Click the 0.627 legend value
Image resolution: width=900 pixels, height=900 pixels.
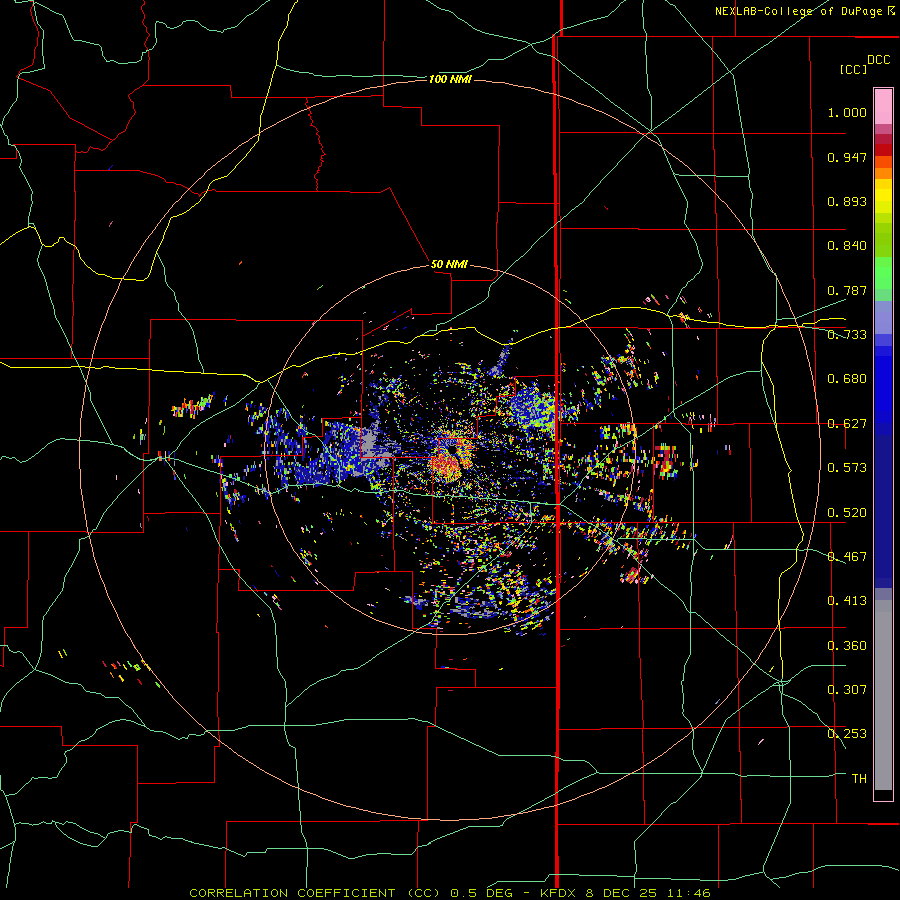(x=847, y=424)
